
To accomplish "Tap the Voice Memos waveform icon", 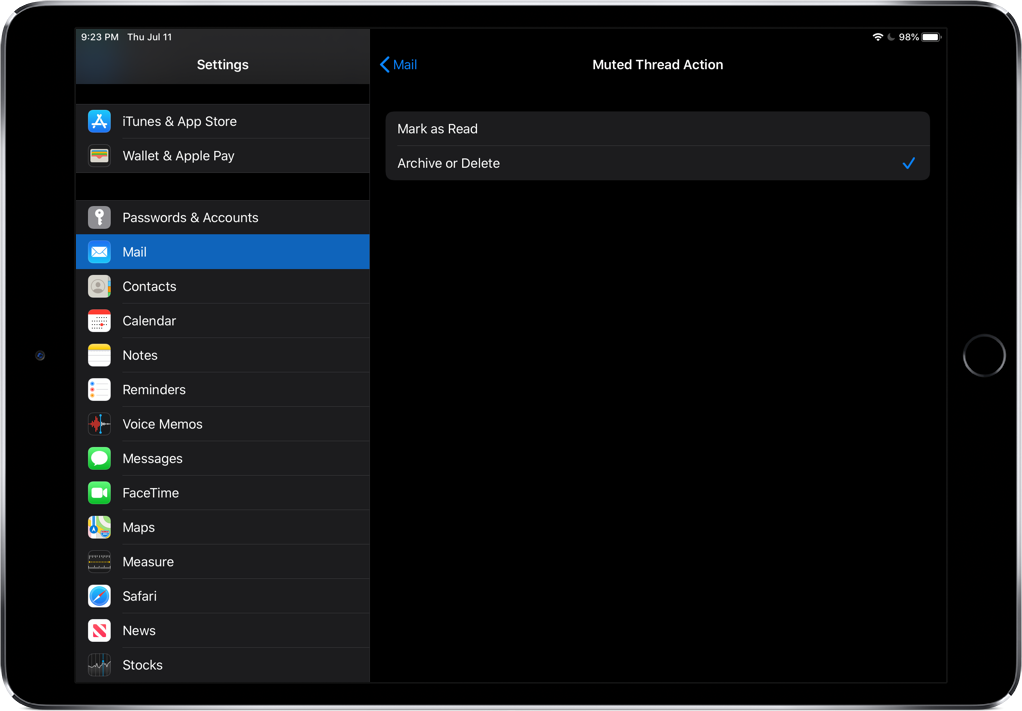I will coord(99,424).
